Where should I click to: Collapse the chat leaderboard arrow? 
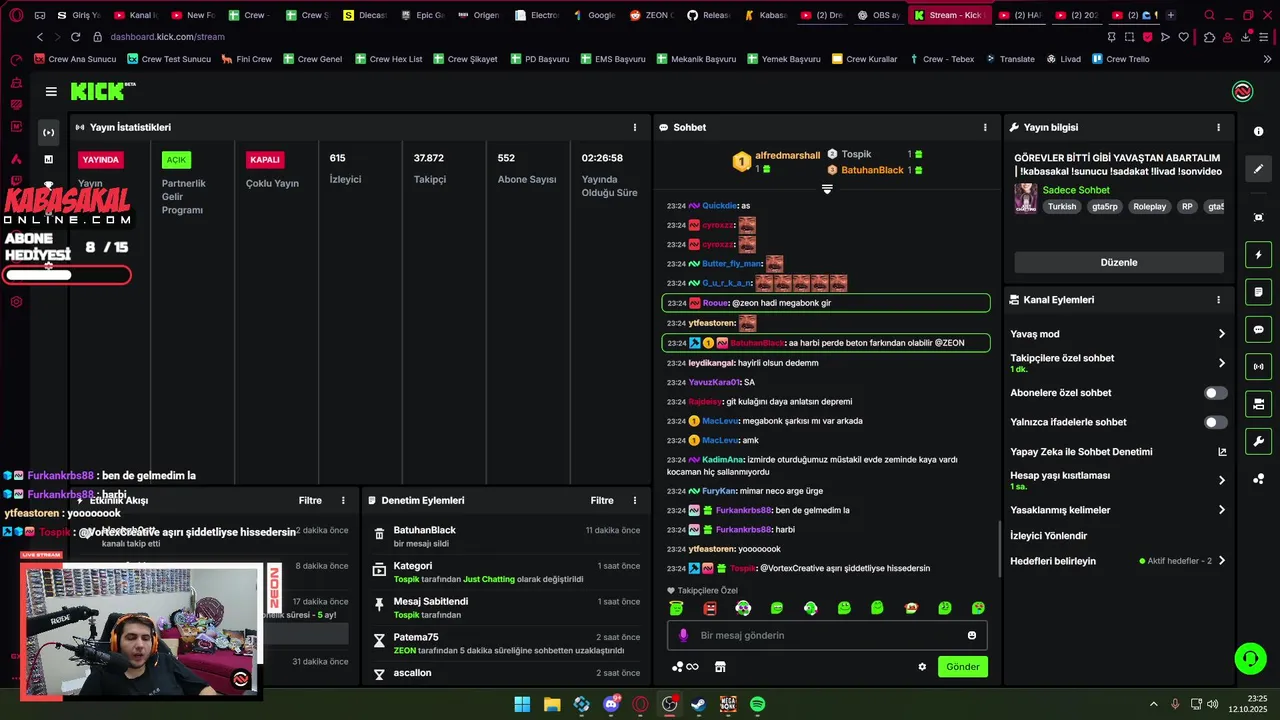(827, 189)
